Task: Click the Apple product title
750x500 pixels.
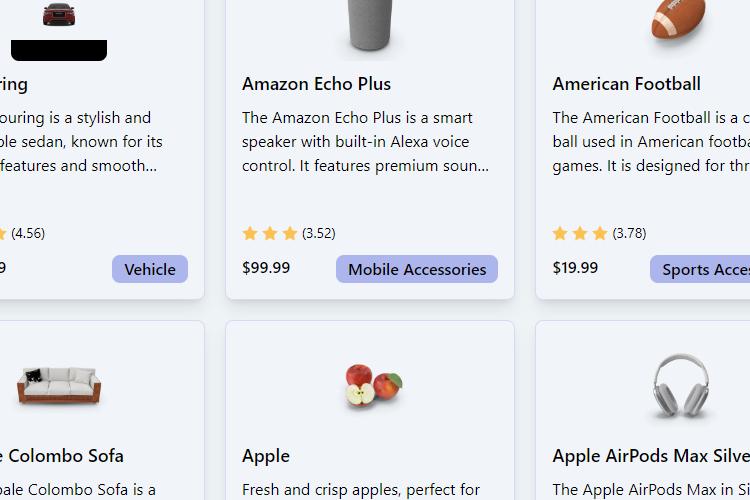Action: pos(265,456)
